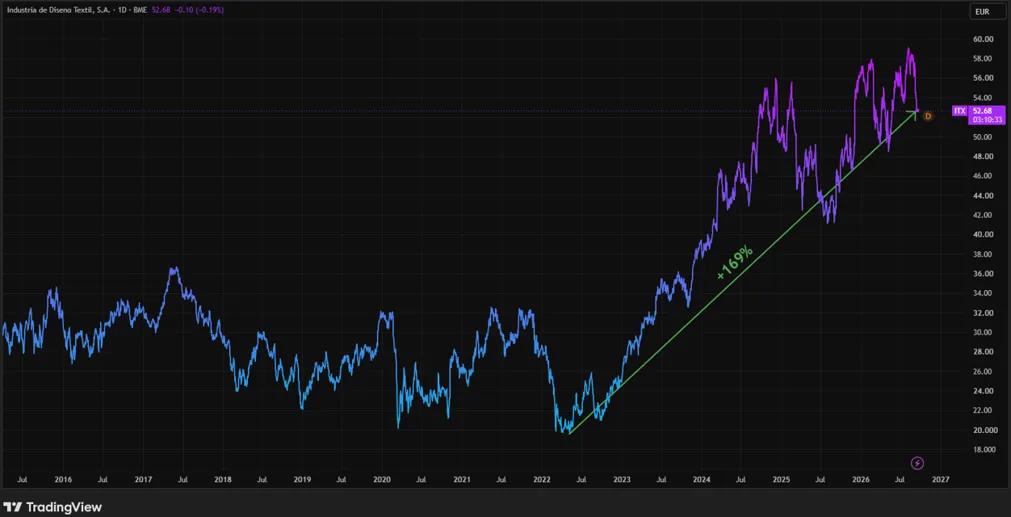Click the 42.00 price axis label

983,215
